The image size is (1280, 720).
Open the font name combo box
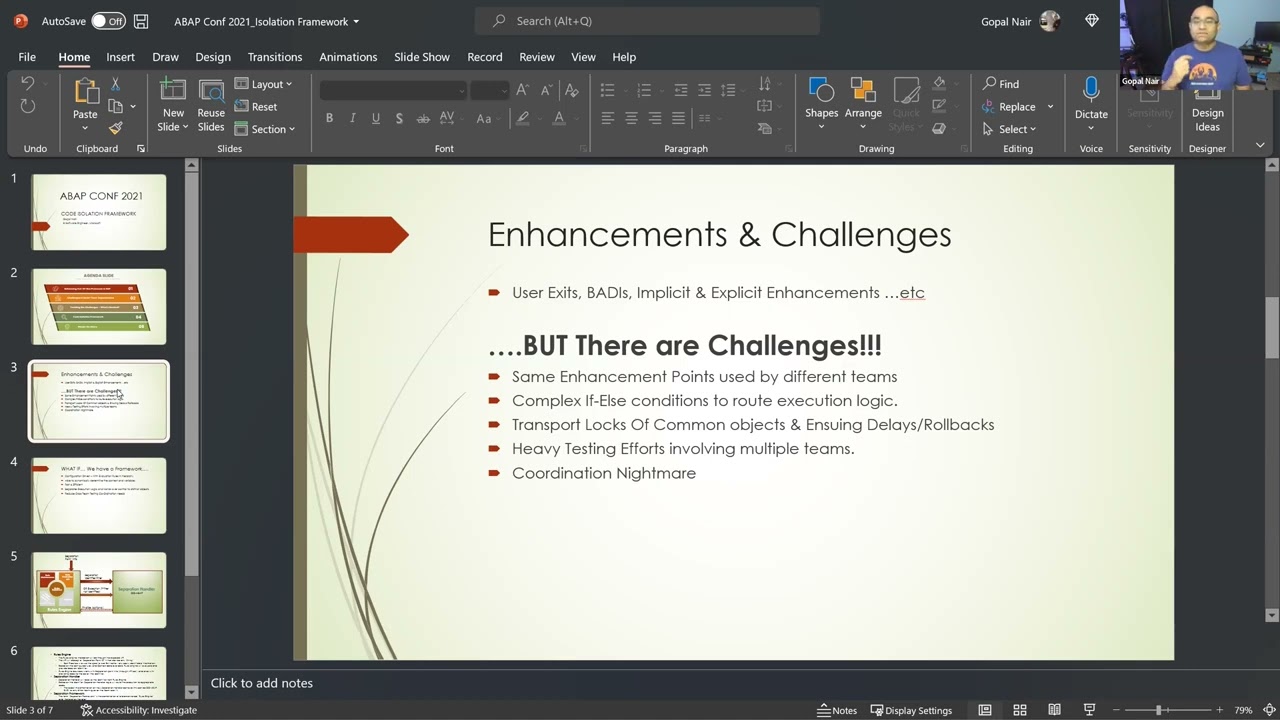(393, 90)
